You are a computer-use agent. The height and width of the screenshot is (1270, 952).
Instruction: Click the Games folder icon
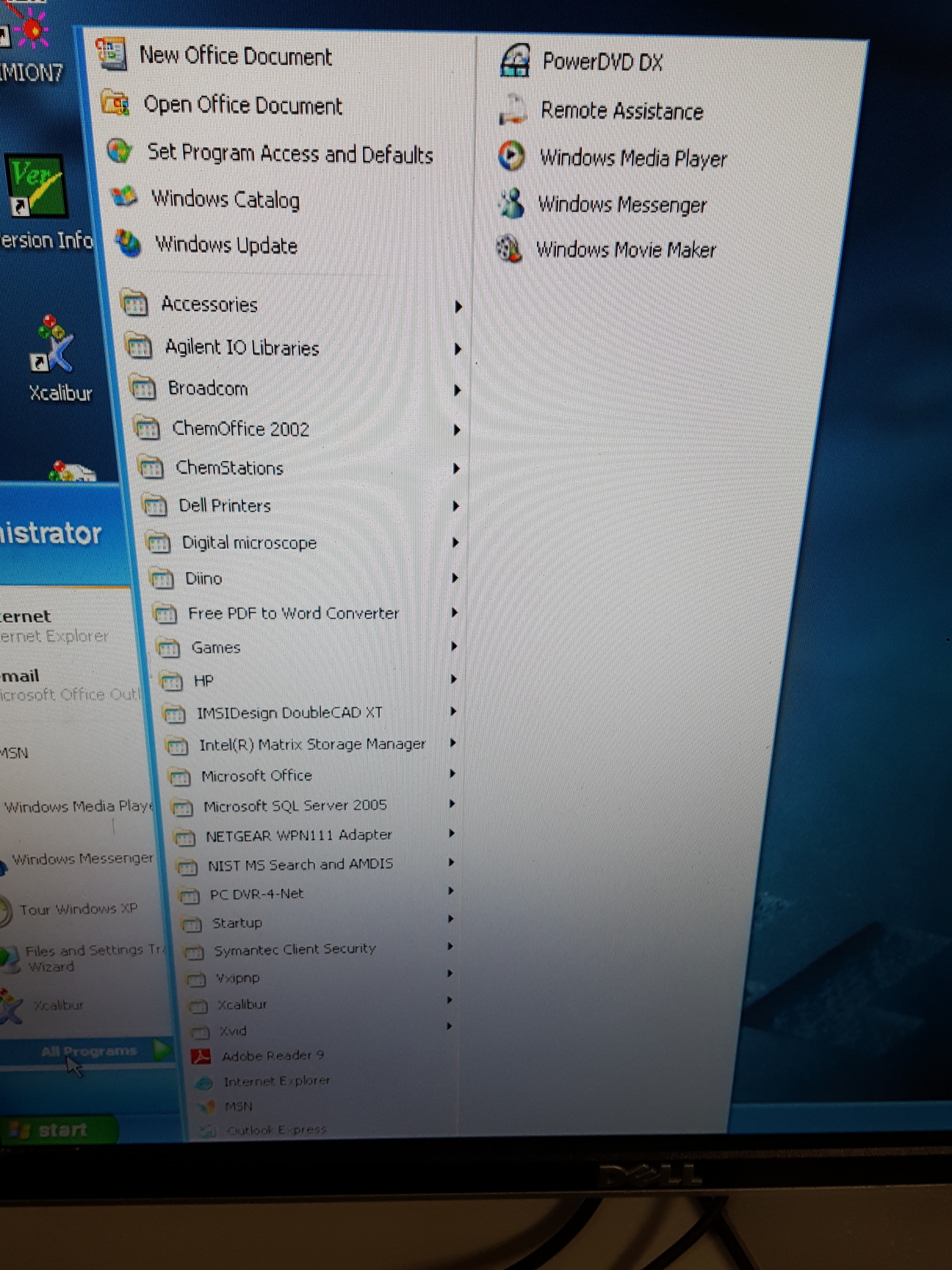pos(168,647)
